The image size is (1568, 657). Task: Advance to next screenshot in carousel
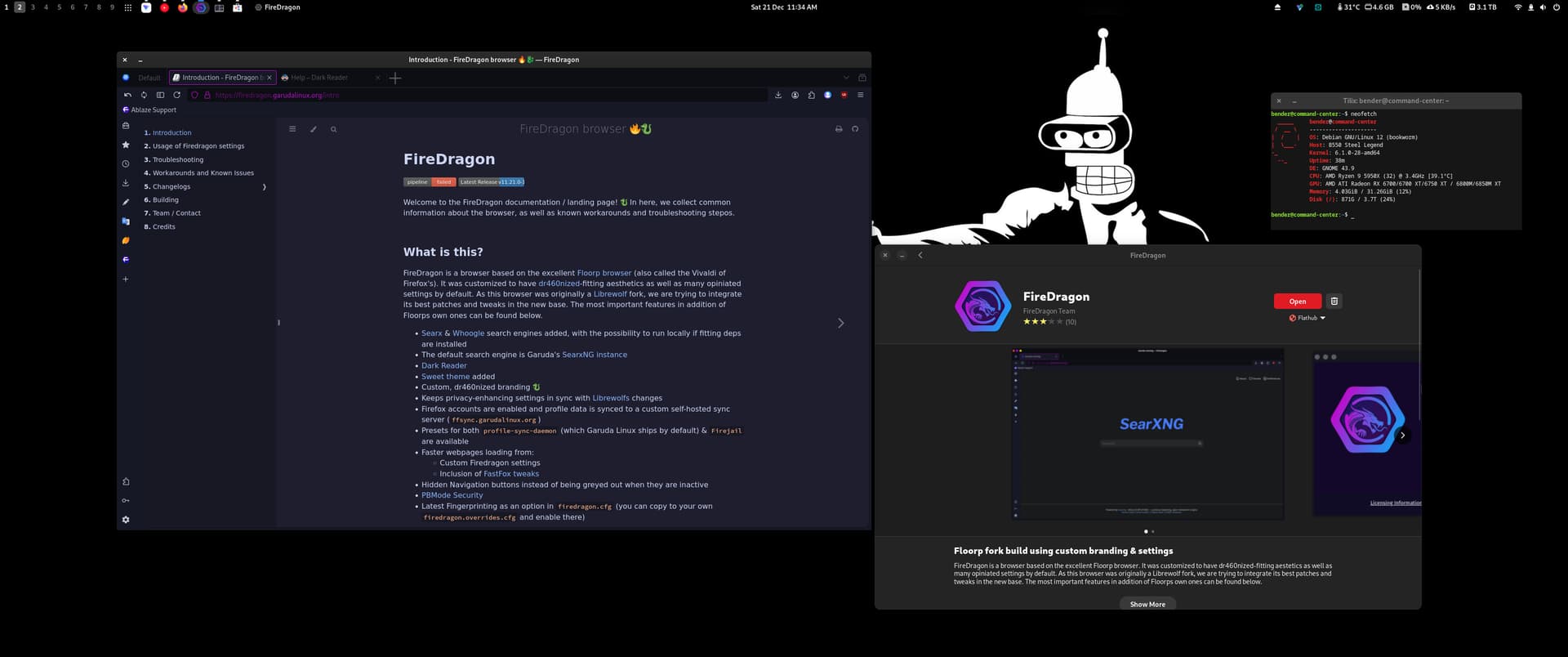(1403, 436)
